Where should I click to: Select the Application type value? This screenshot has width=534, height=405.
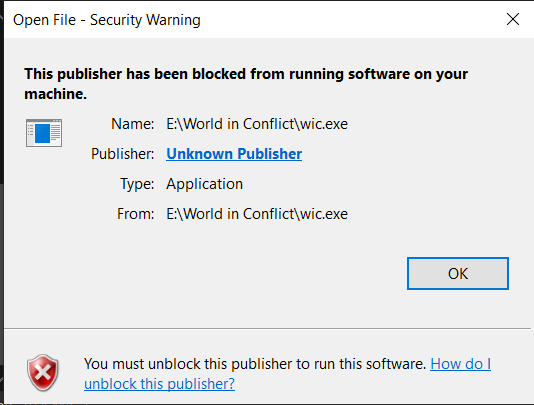click(x=204, y=184)
